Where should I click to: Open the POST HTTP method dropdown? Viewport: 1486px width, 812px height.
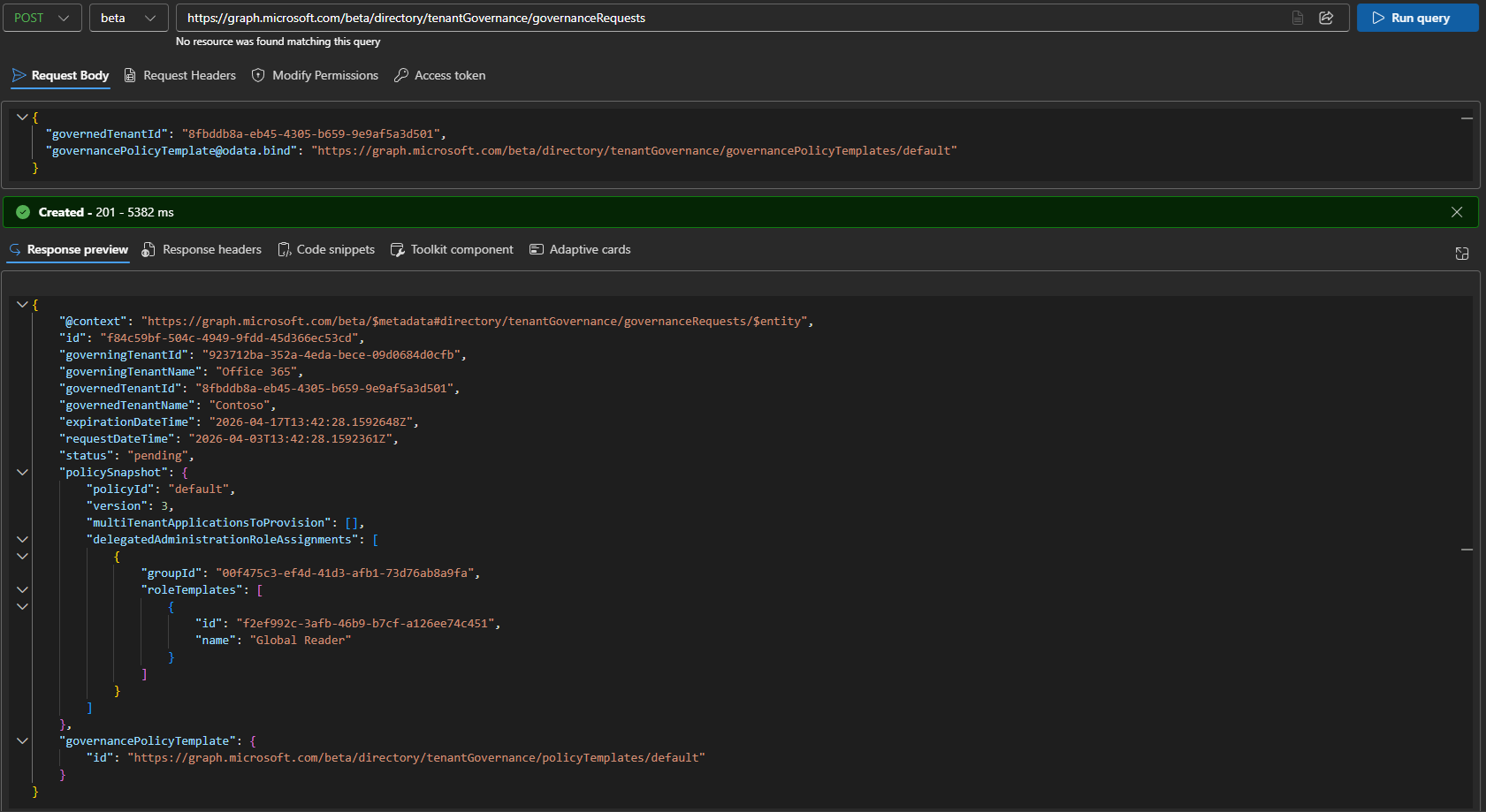pyautogui.click(x=42, y=18)
